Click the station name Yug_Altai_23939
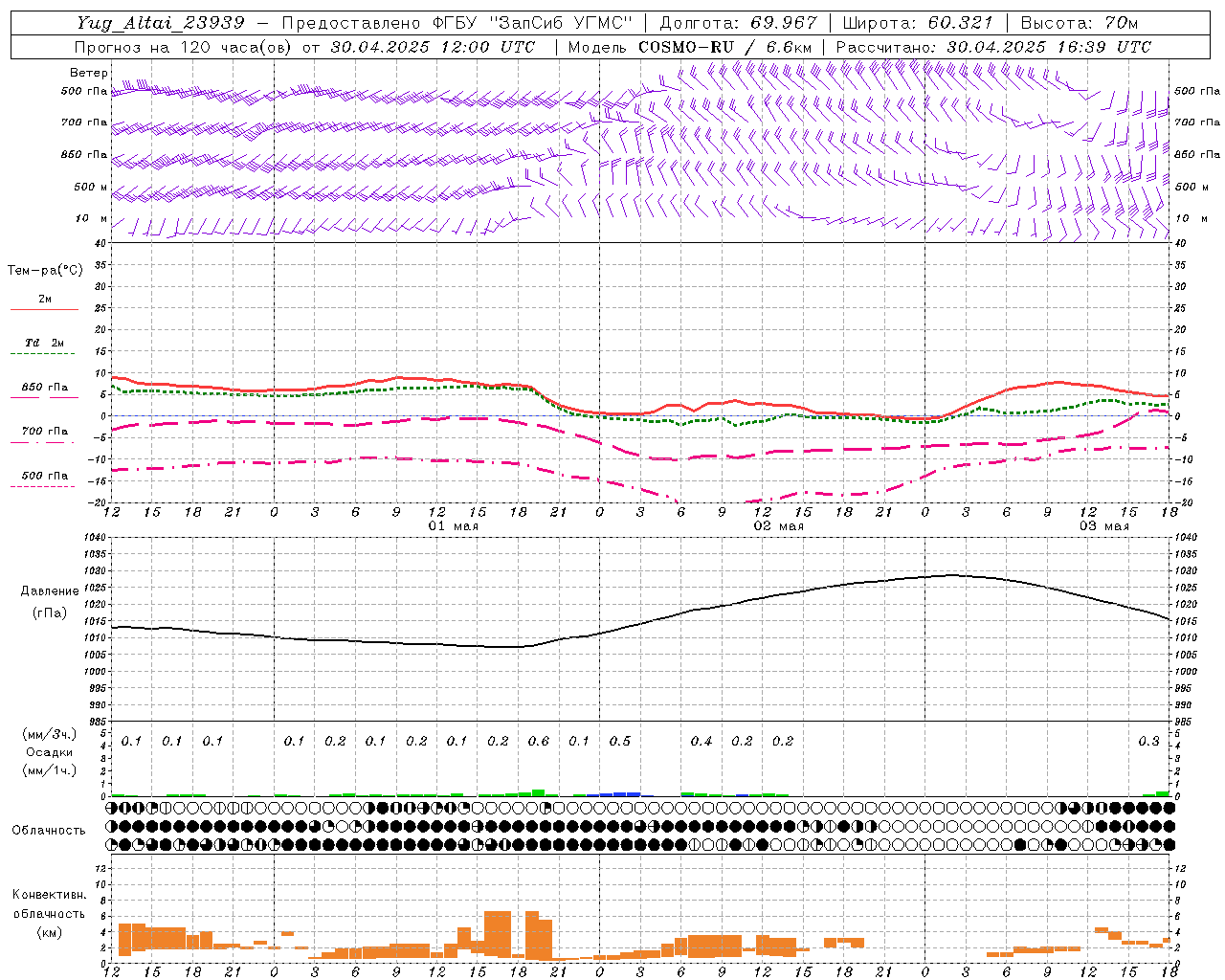The height and width of the screenshot is (980, 1225). pyautogui.click(x=161, y=23)
